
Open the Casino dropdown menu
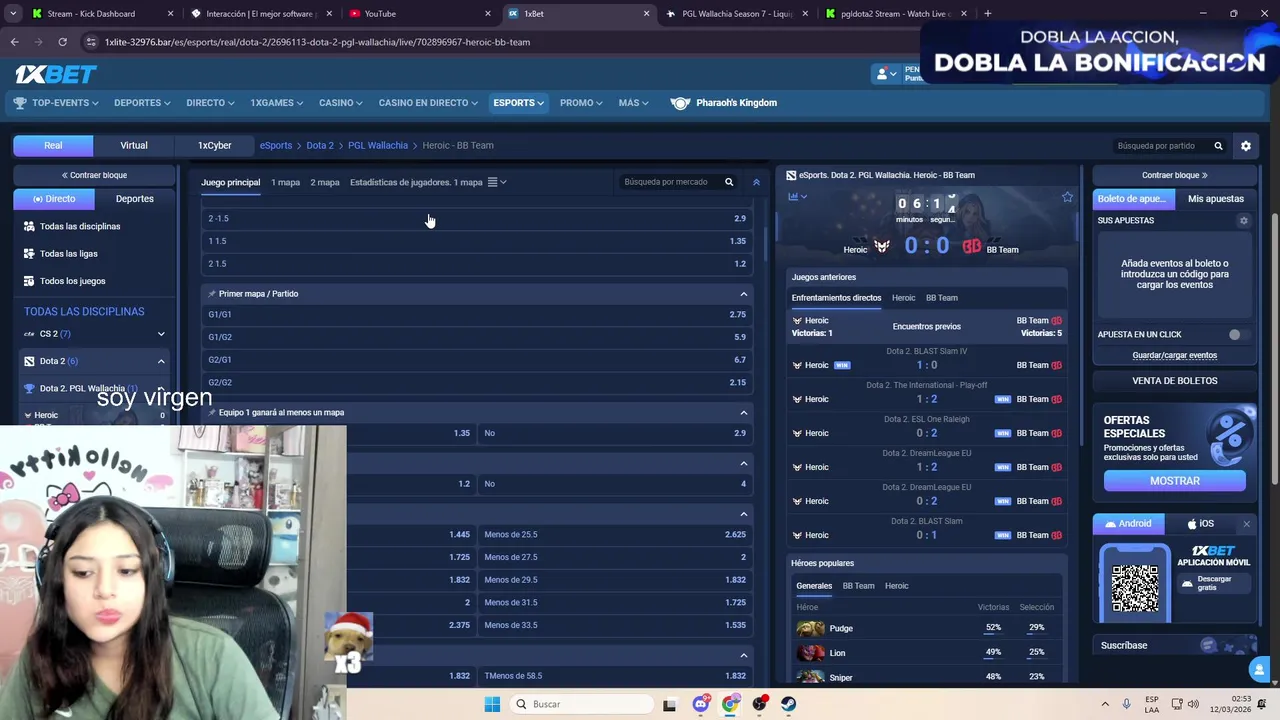click(x=341, y=103)
